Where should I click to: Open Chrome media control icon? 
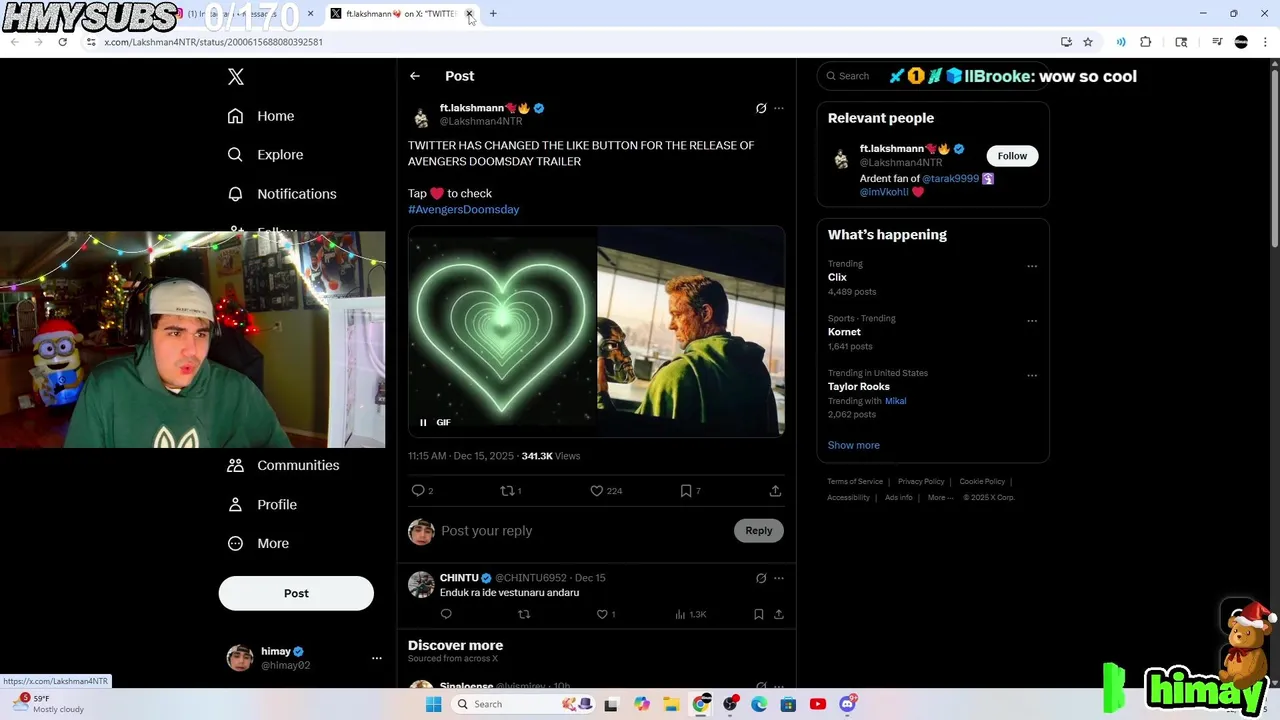[x=1217, y=42]
